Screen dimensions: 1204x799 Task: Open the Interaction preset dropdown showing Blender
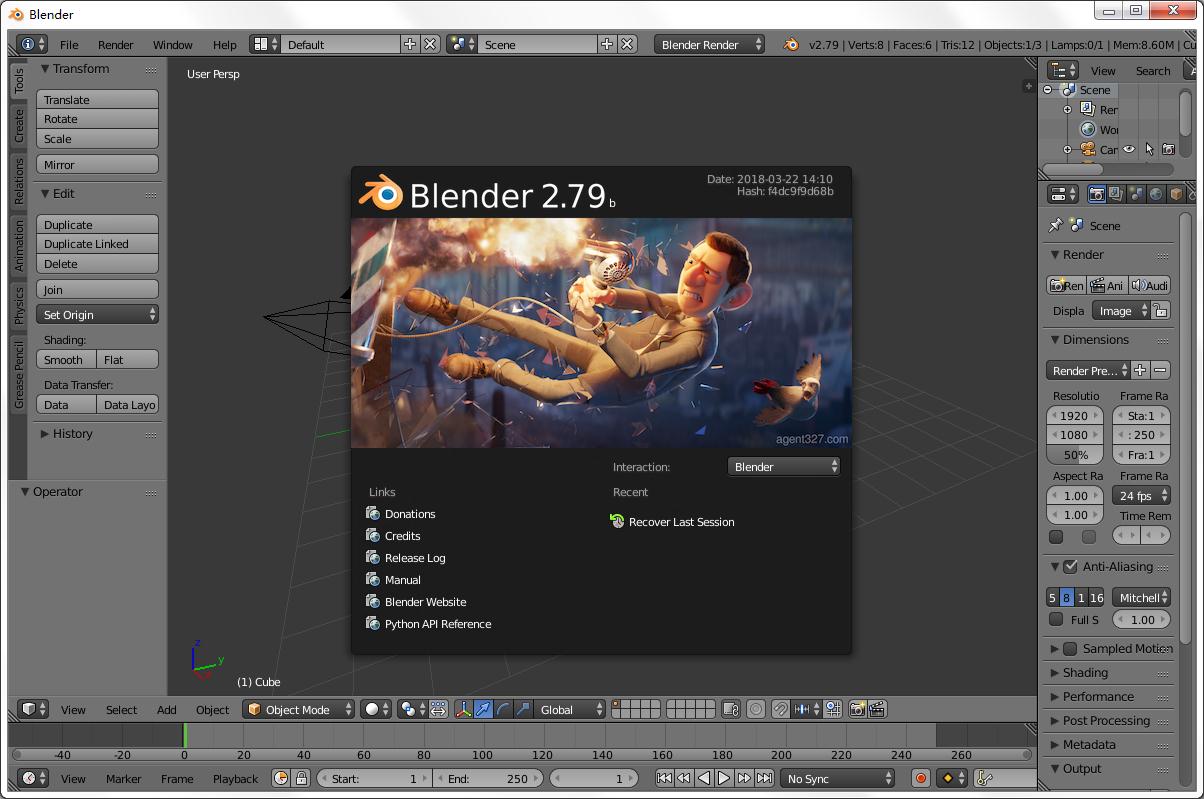click(784, 466)
